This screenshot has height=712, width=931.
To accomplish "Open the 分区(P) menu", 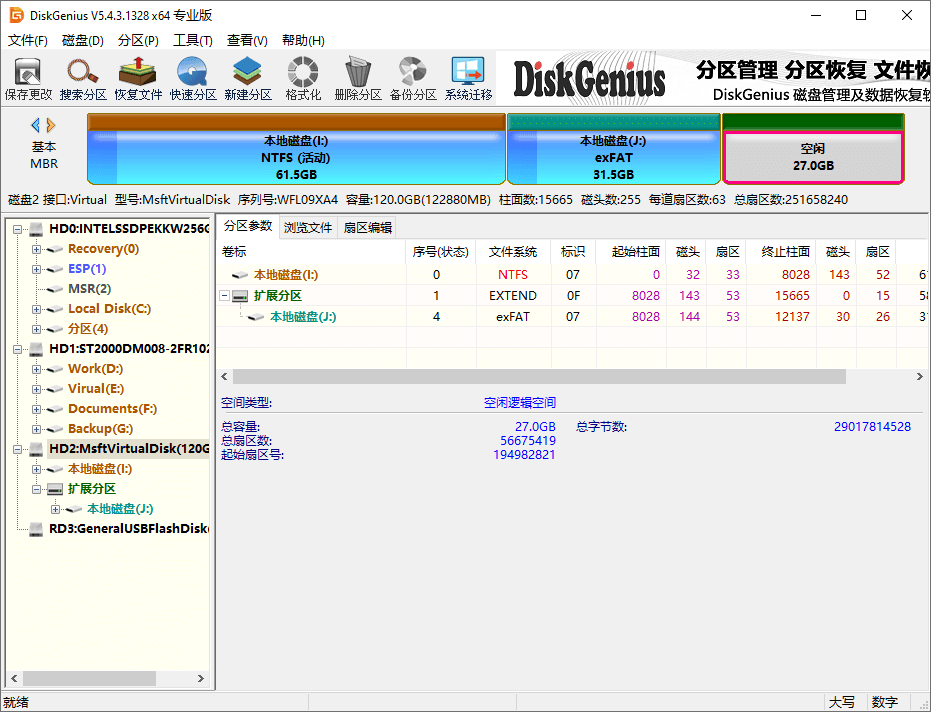I will click(x=138, y=40).
